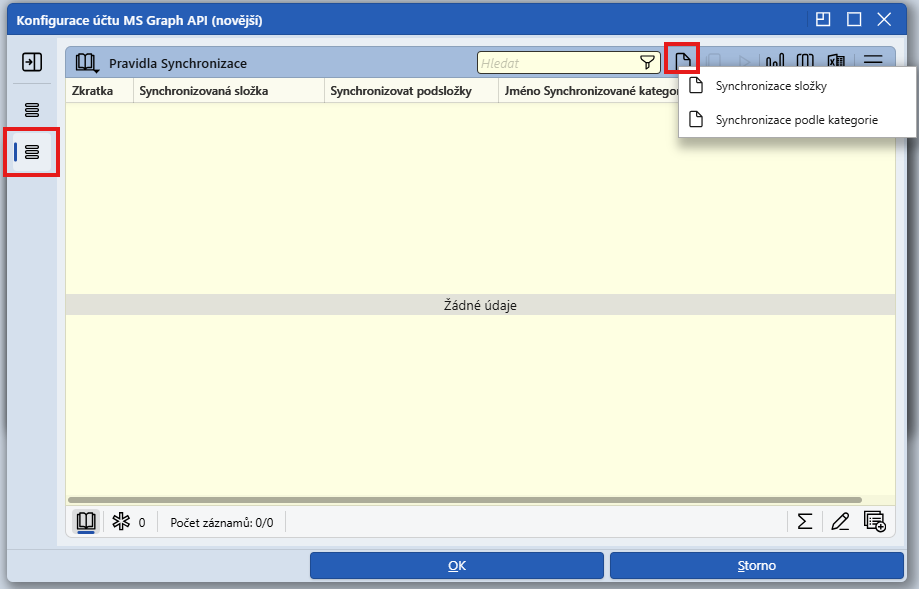The width and height of the screenshot is (919, 589).
Task: Open the bar chart view icon
Action: [775, 62]
